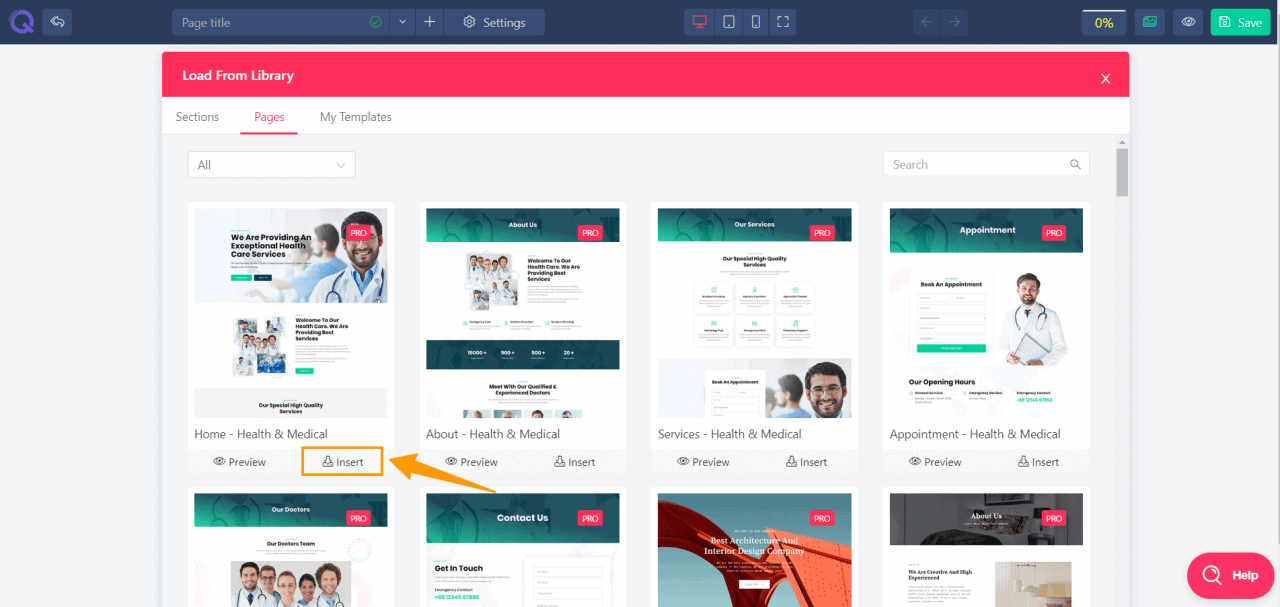Preview Home - Health & Medical template
This screenshot has width=1280, height=607.
pyautogui.click(x=240, y=461)
